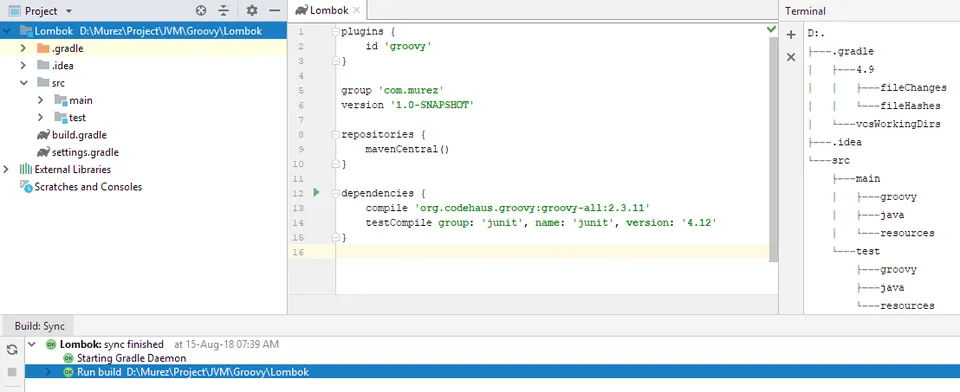Click Starting Gradle Daemon success icon
Screen dimensions: 960x392
pyautogui.click(x=68, y=358)
